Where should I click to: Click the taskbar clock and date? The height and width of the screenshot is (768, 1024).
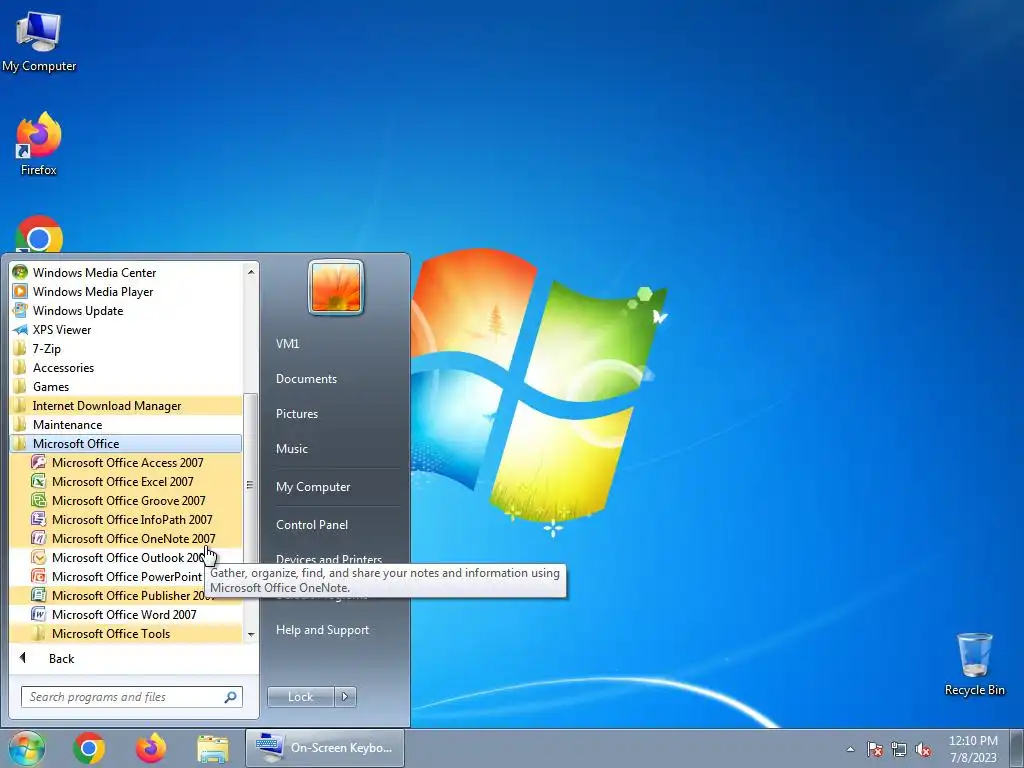click(973, 749)
